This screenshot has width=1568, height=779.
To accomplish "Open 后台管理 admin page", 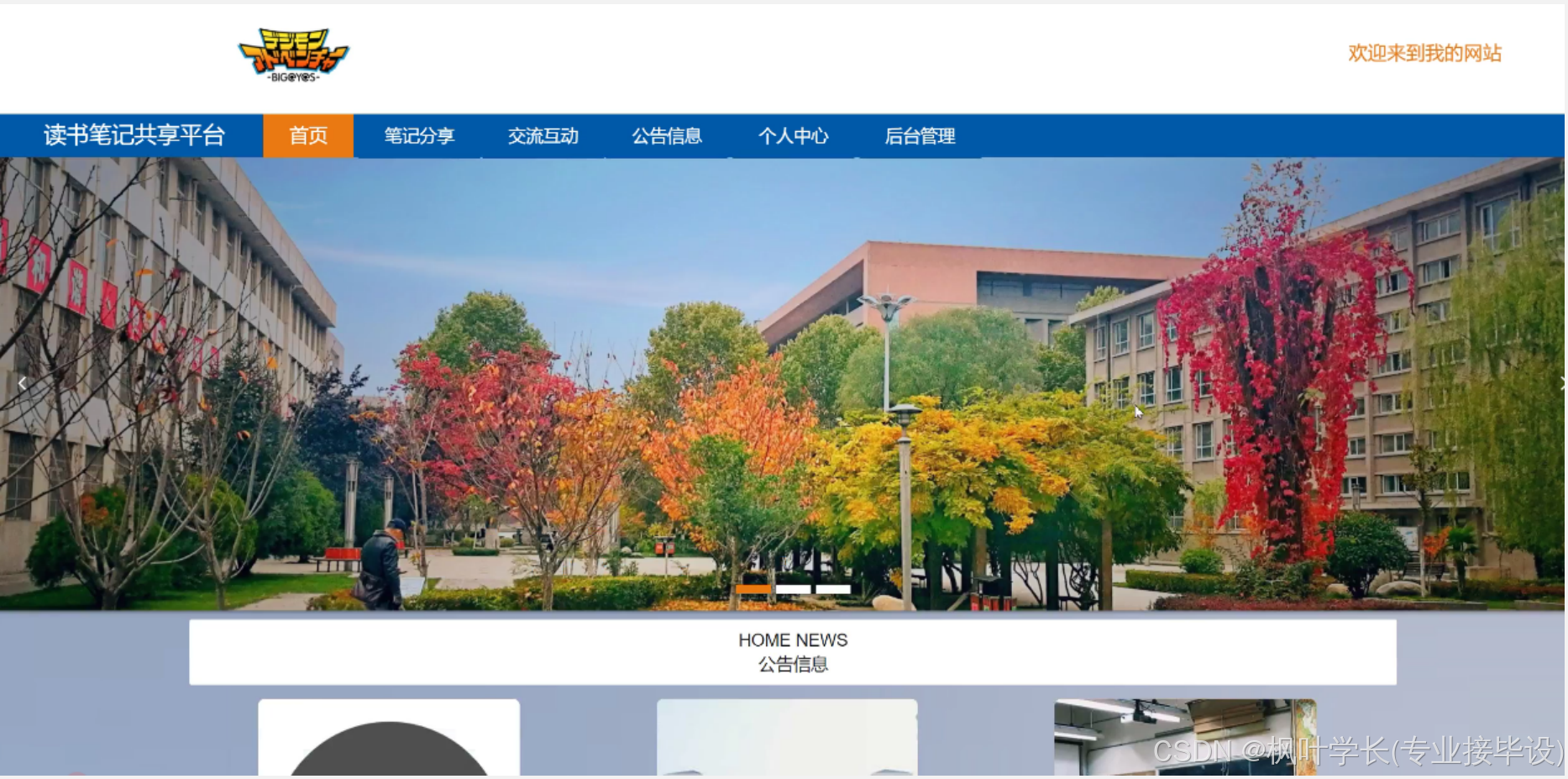I will point(920,136).
